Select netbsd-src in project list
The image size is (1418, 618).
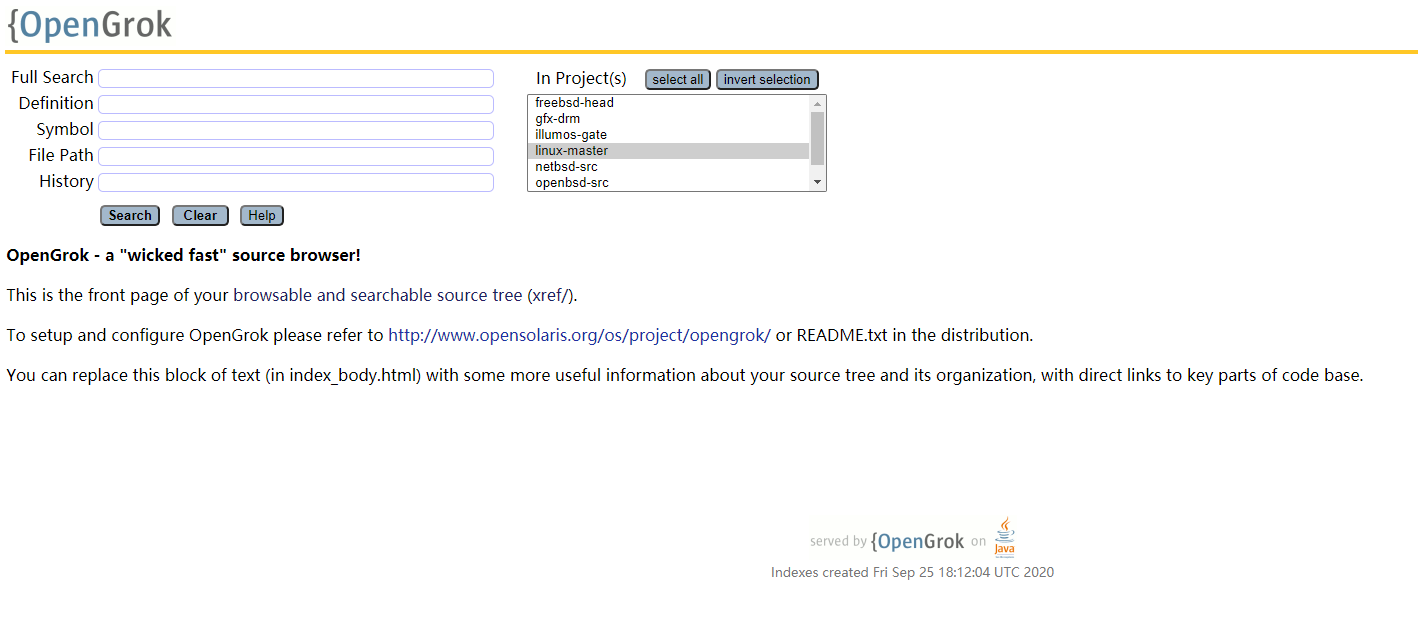[x=668, y=167]
